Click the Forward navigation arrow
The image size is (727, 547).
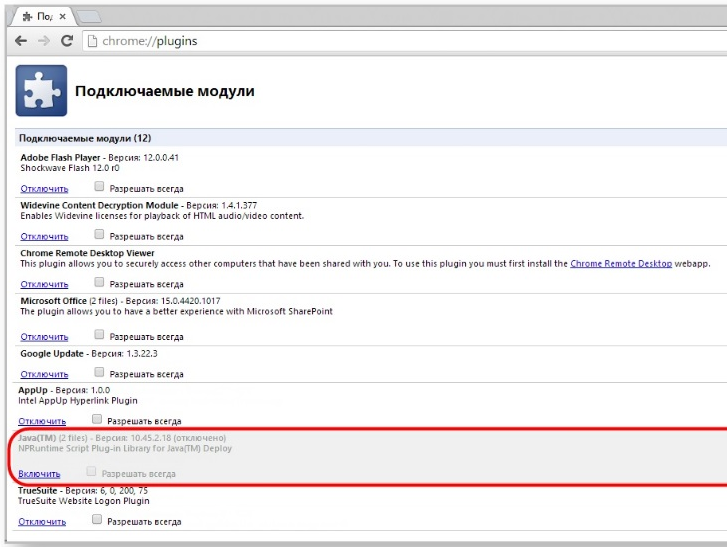coord(44,41)
